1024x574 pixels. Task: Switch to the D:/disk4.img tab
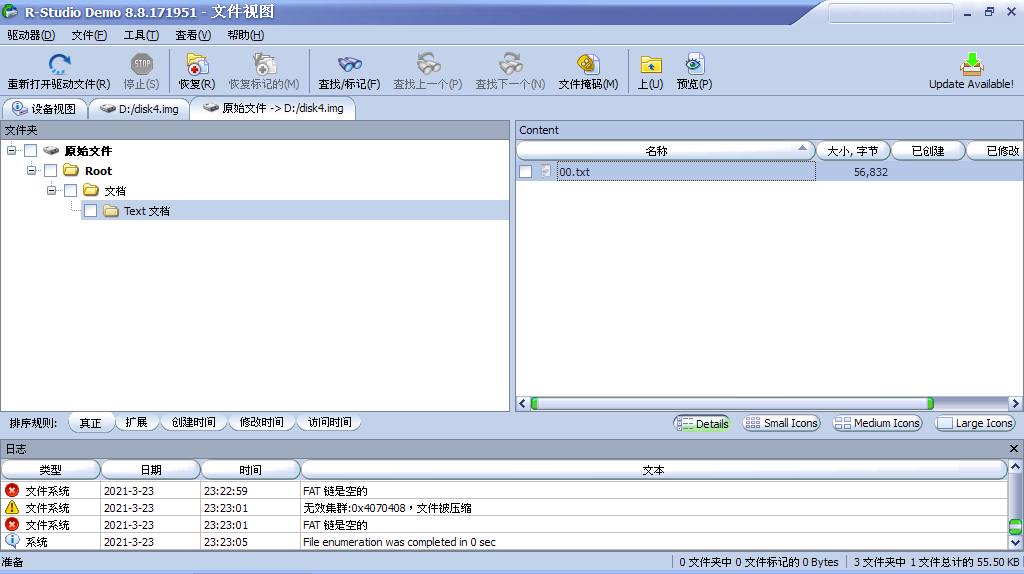point(139,108)
